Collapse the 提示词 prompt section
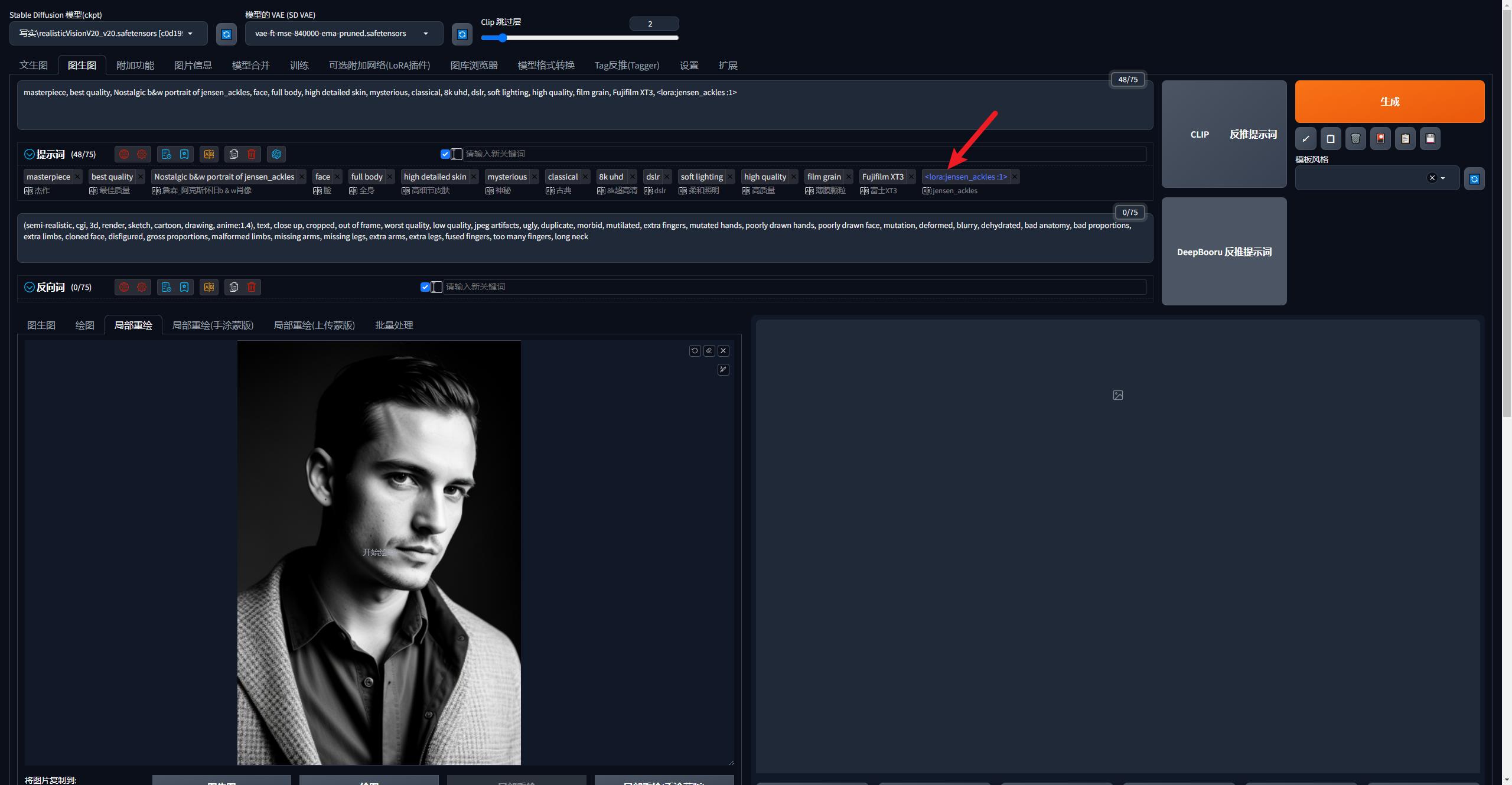The image size is (1512, 785). [30, 154]
